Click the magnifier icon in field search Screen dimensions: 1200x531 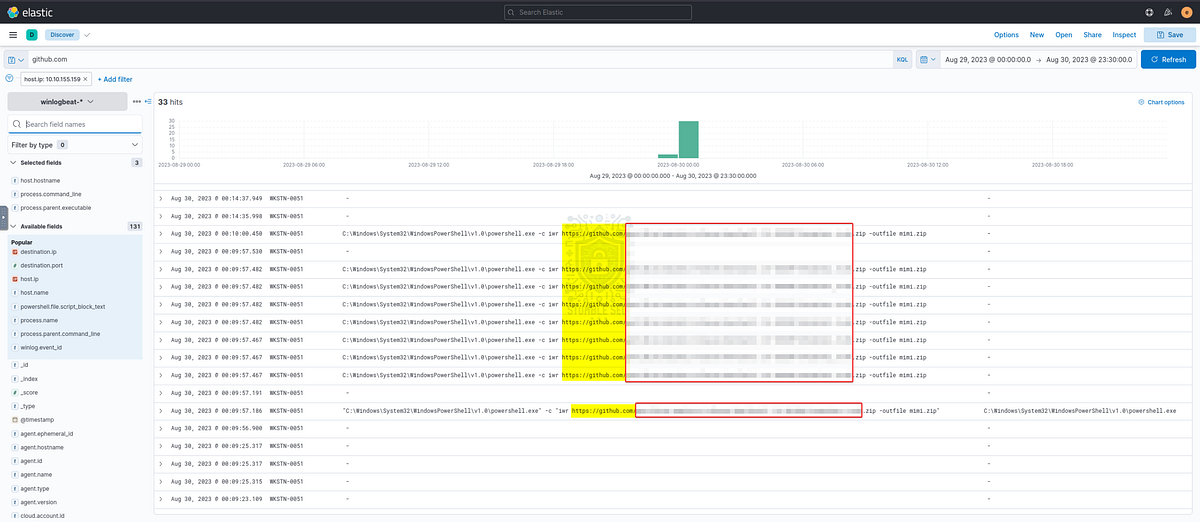[x=17, y=124]
